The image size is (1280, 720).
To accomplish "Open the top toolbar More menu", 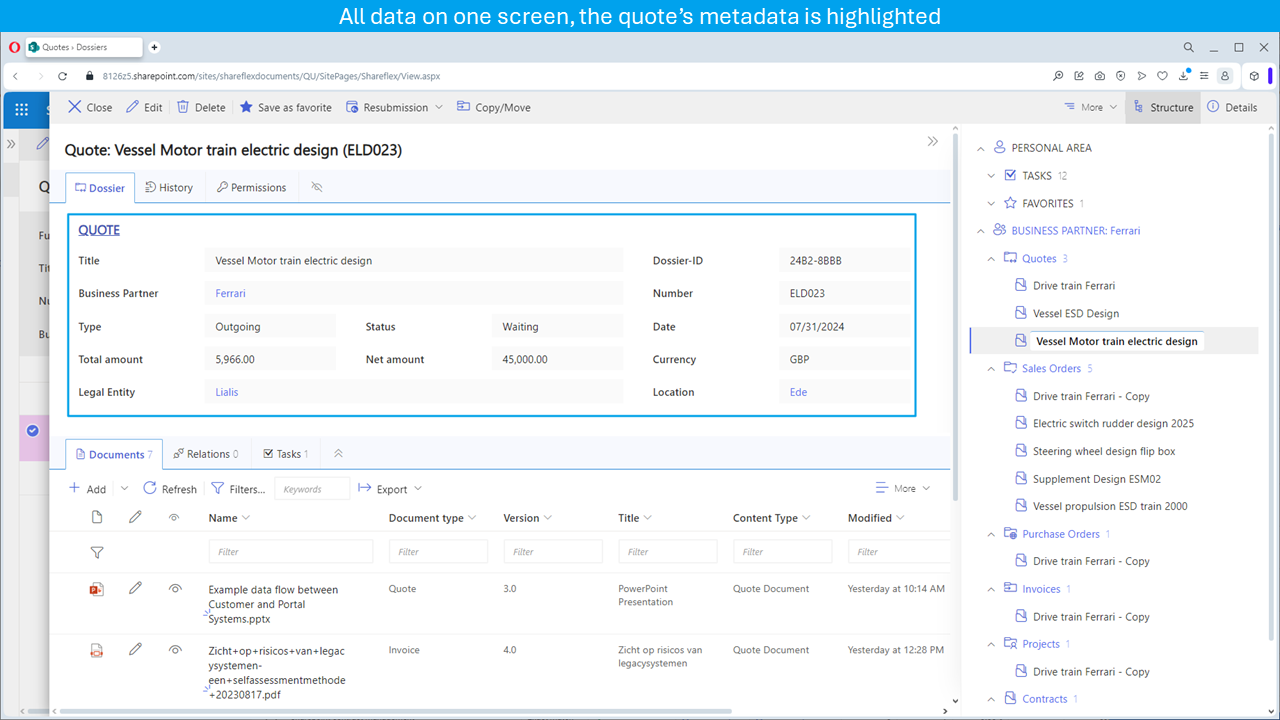I will click(x=1091, y=107).
